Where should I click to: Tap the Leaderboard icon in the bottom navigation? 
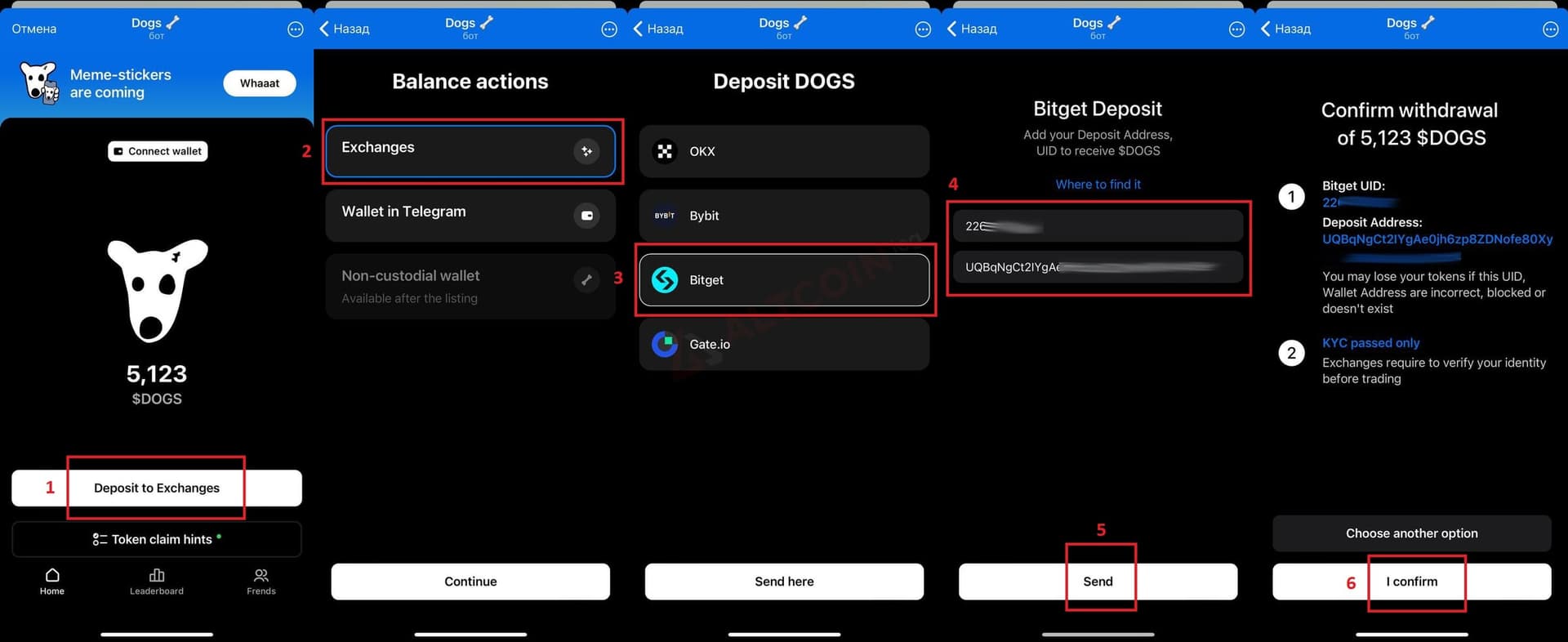click(x=157, y=575)
